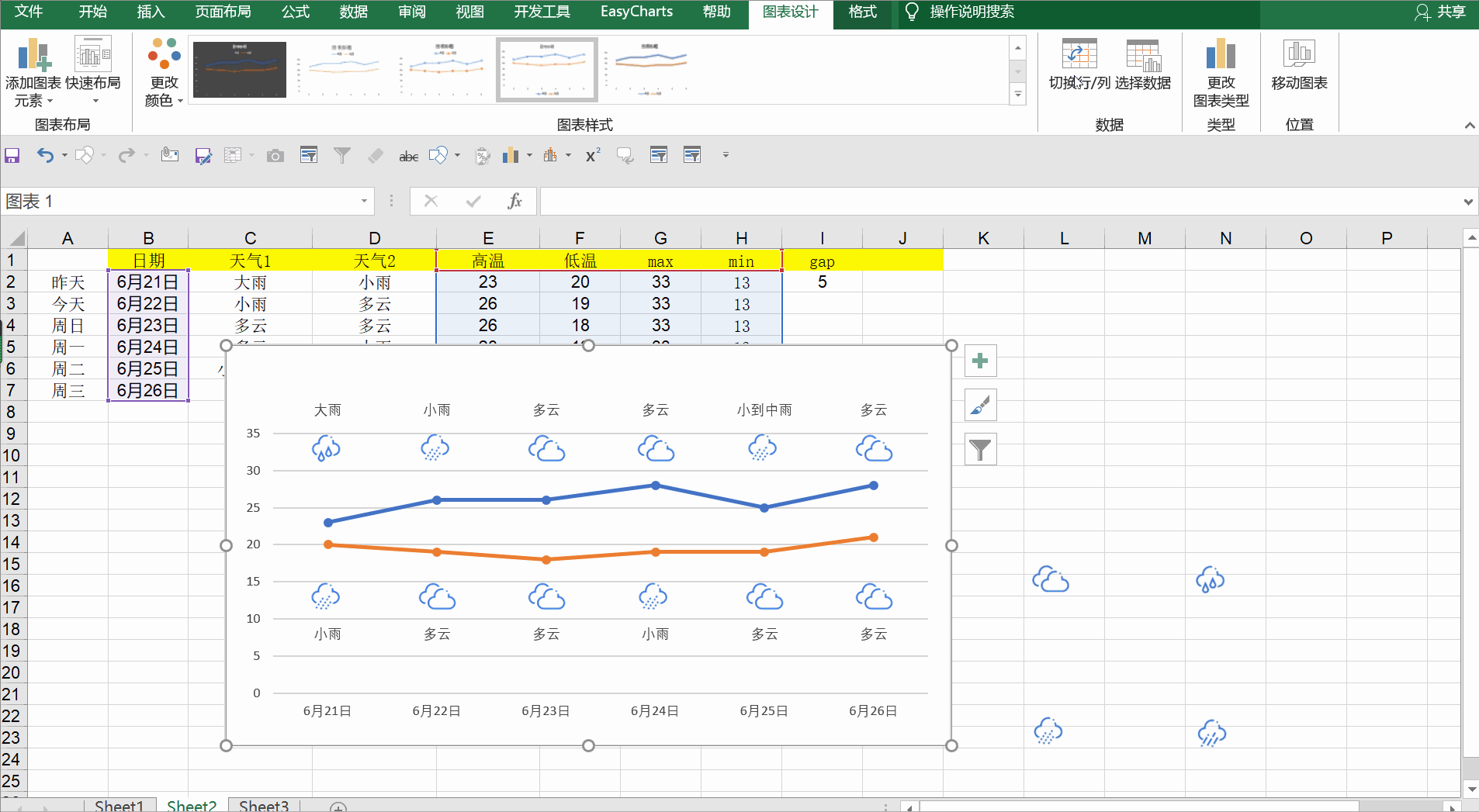Viewport: 1479px width, 812px height.
Task: Switch to the 页面布局 tab
Action: point(223,12)
